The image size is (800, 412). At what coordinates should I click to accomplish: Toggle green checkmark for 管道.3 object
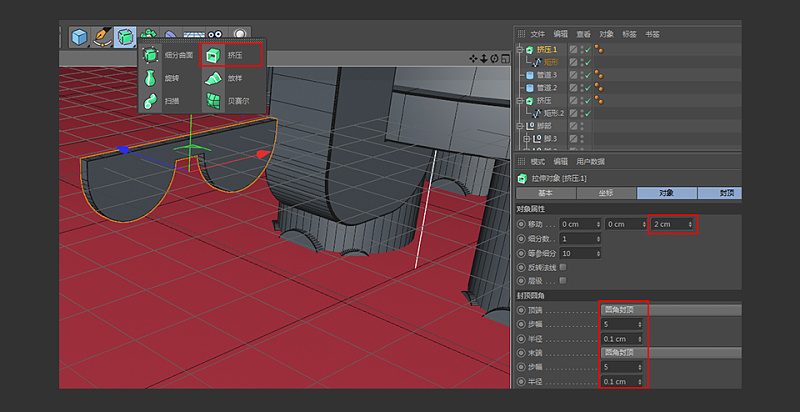point(588,75)
